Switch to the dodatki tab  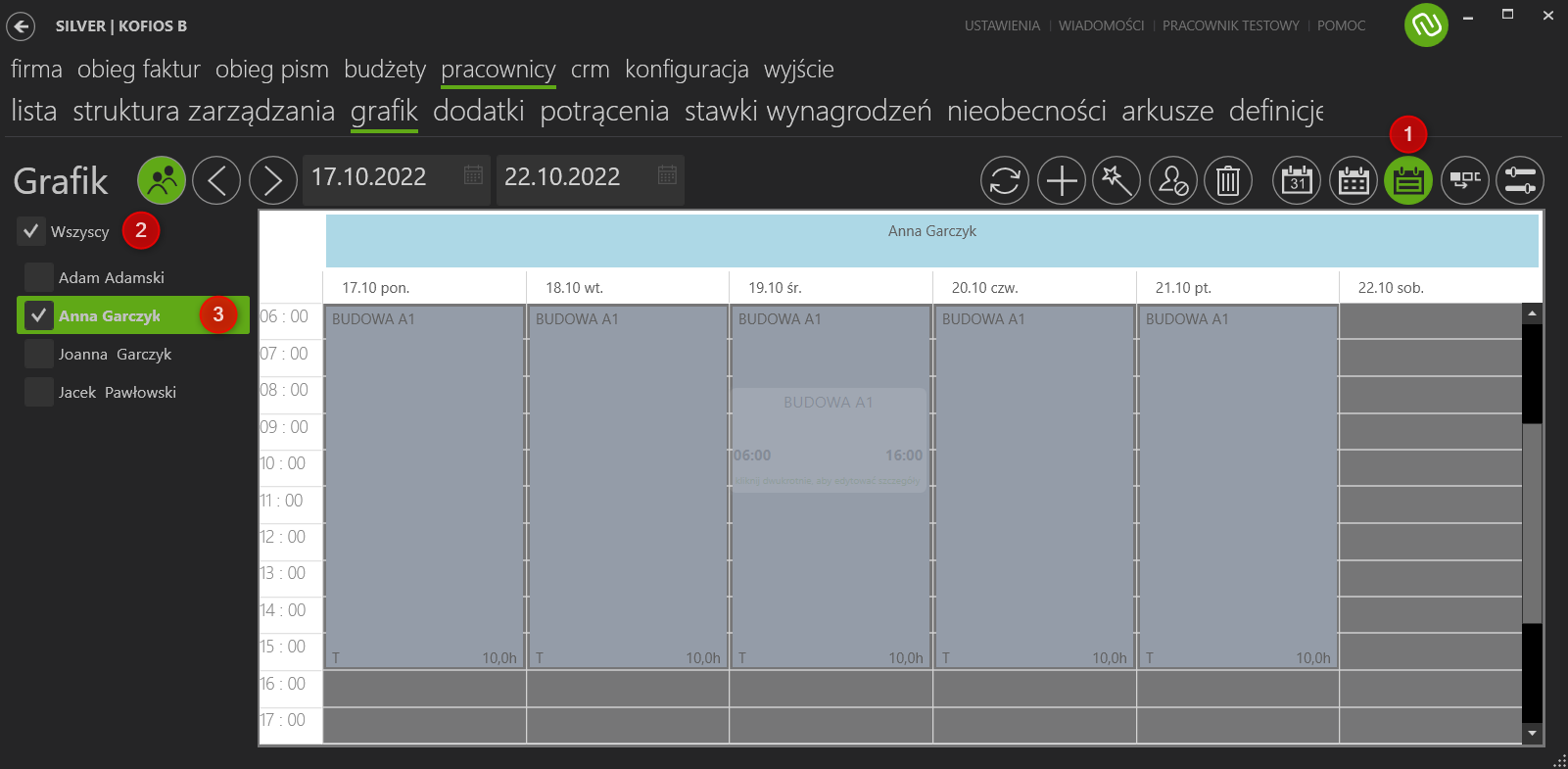point(479,111)
